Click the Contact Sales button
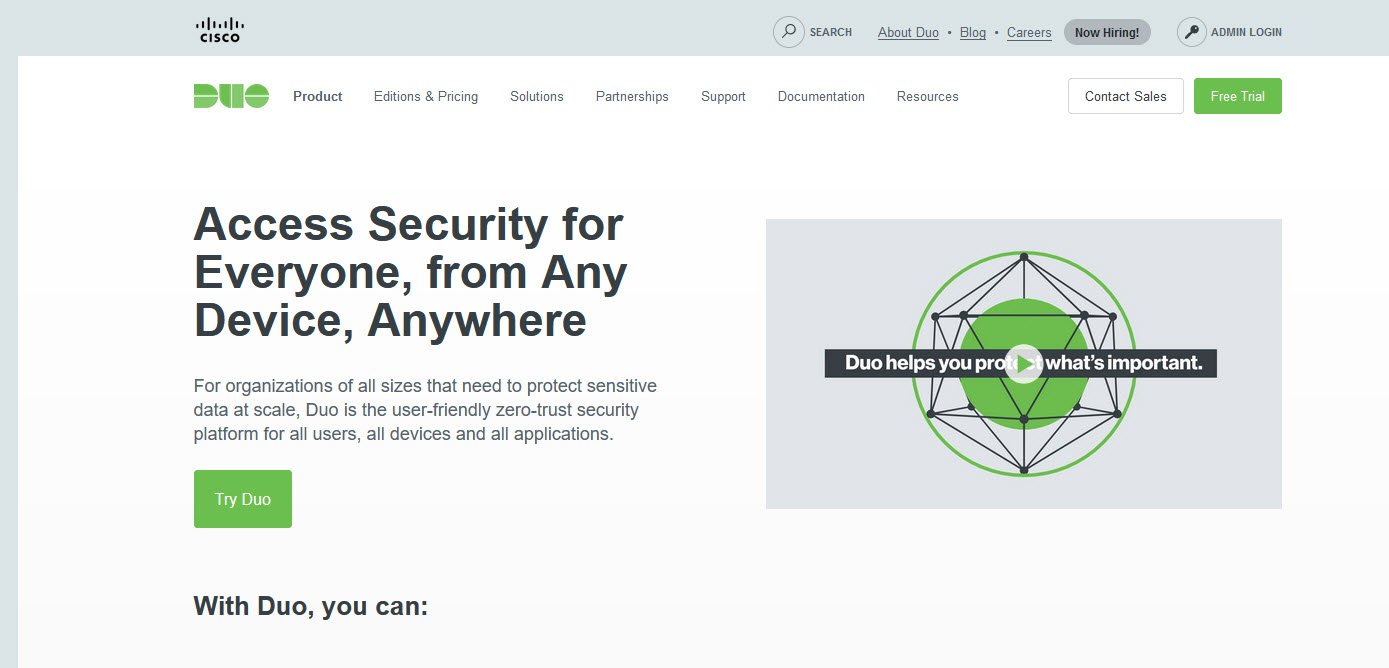The height and width of the screenshot is (668, 1389). 1126,96
